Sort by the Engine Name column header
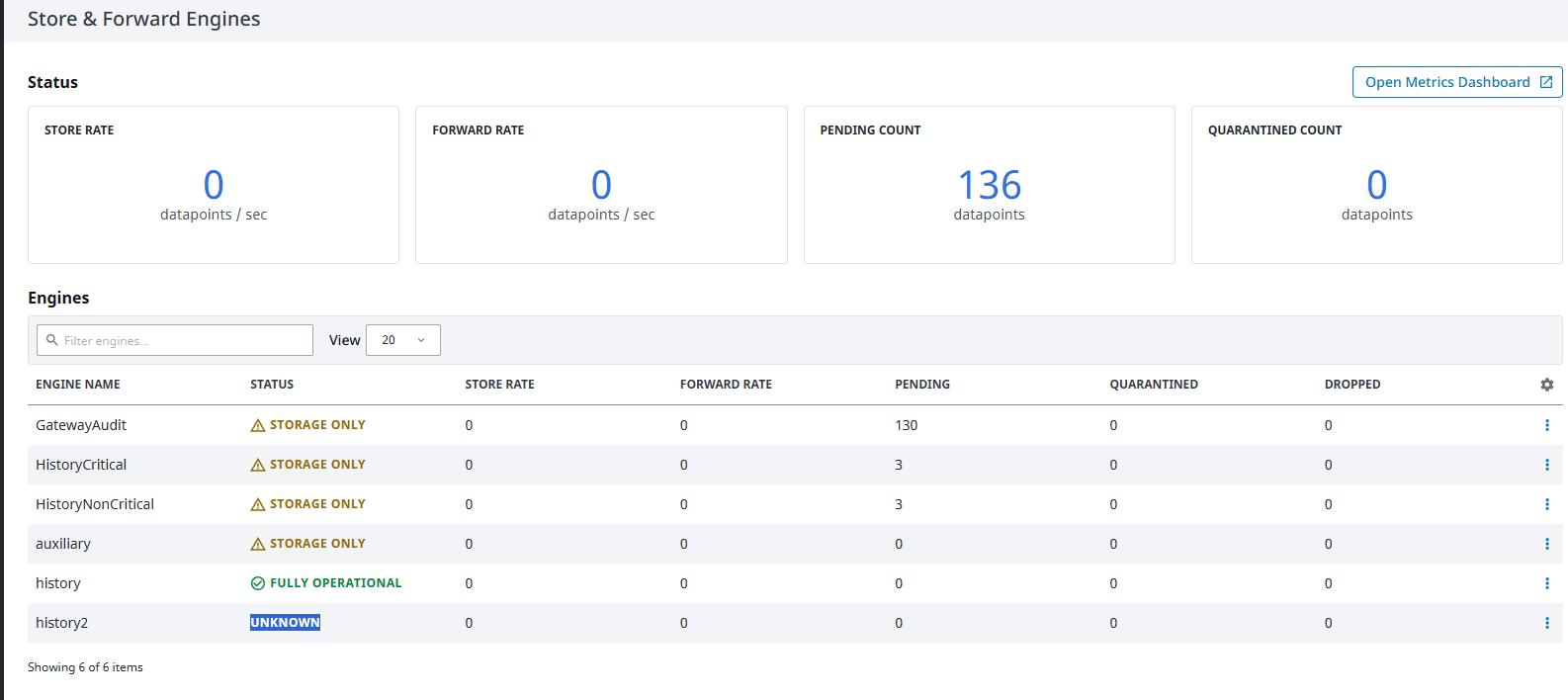Image resolution: width=1568 pixels, height=700 pixels. pyautogui.click(x=78, y=385)
